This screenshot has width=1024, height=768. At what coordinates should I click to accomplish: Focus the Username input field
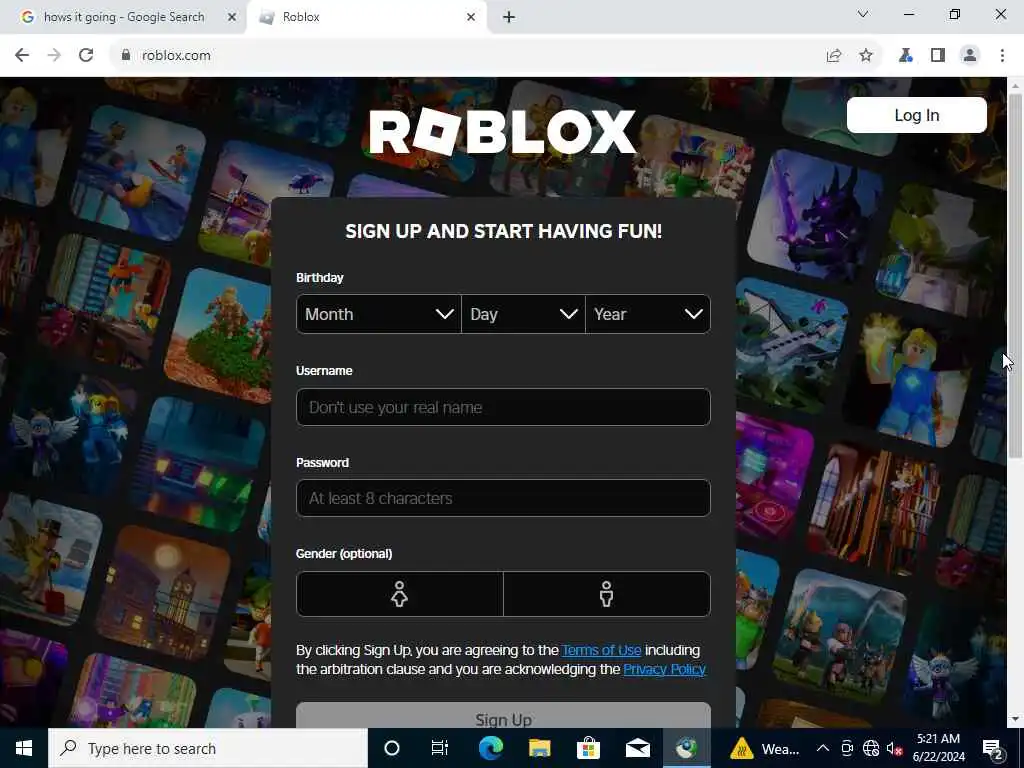pyautogui.click(x=504, y=407)
